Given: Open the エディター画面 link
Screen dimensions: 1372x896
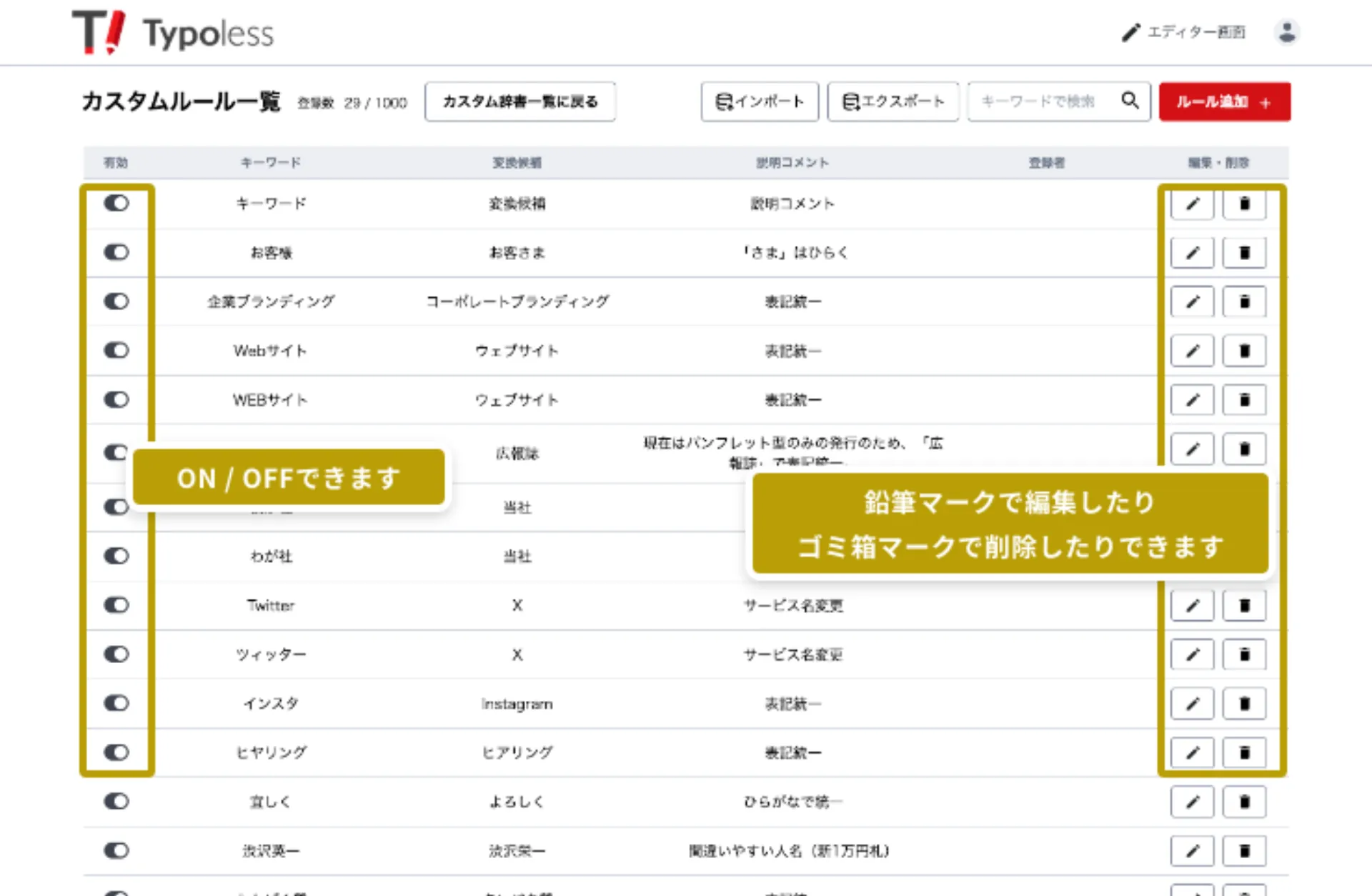Looking at the screenshot, I should pos(1183,32).
